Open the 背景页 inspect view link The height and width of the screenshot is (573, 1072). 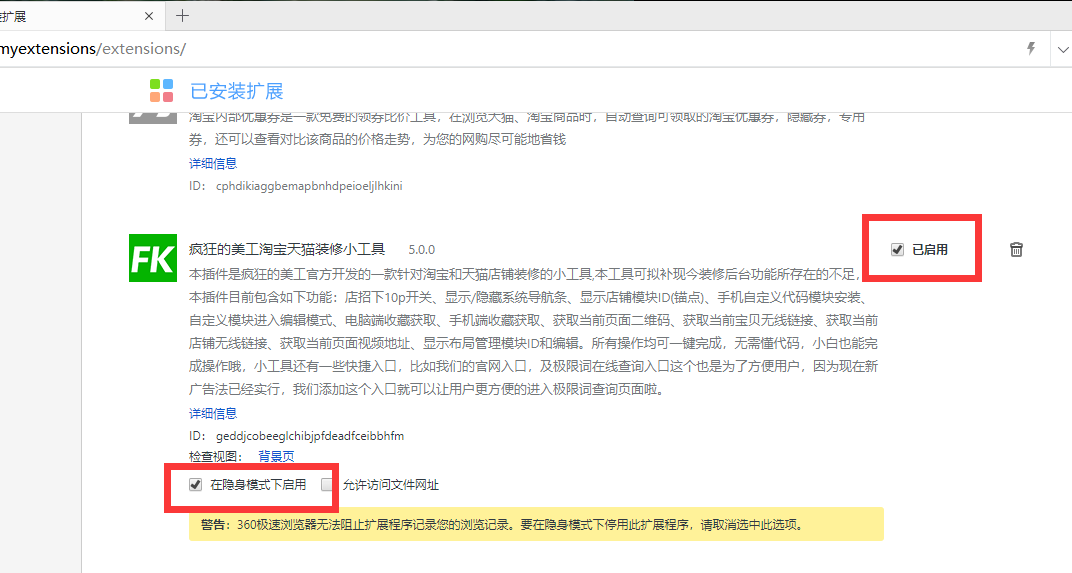point(276,456)
